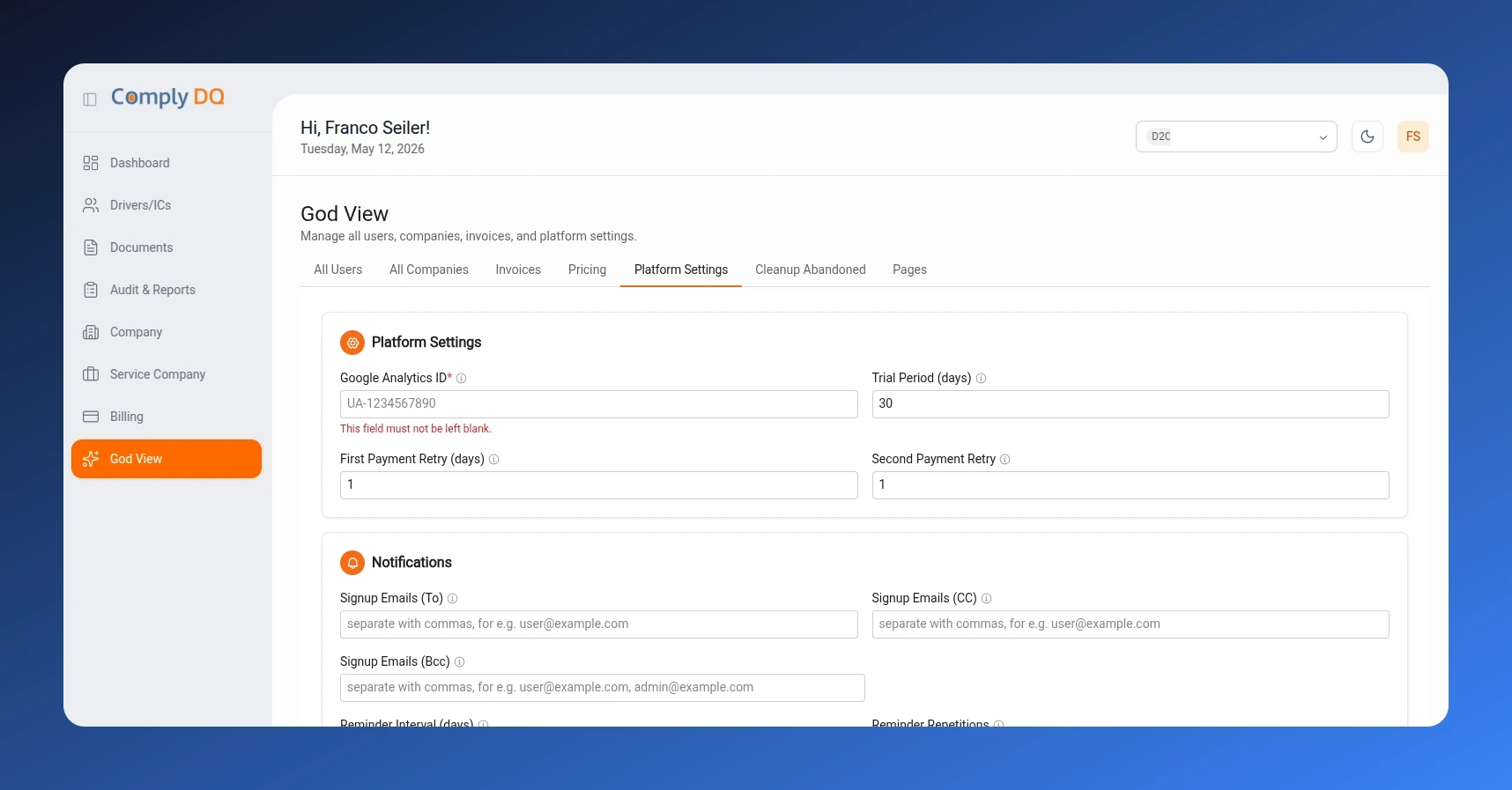Go to Dashboard in sidebar
Viewport: 1512px width, 790px height.
(167, 163)
